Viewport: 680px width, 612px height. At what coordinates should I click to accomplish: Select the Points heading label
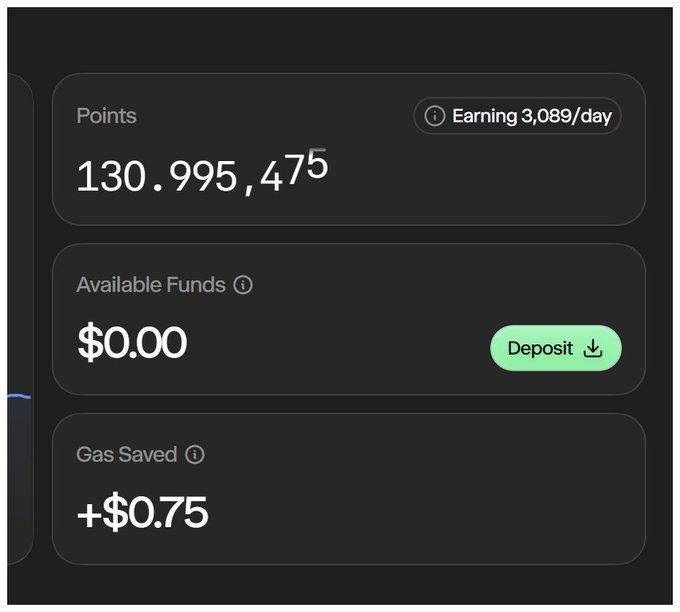coord(106,116)
